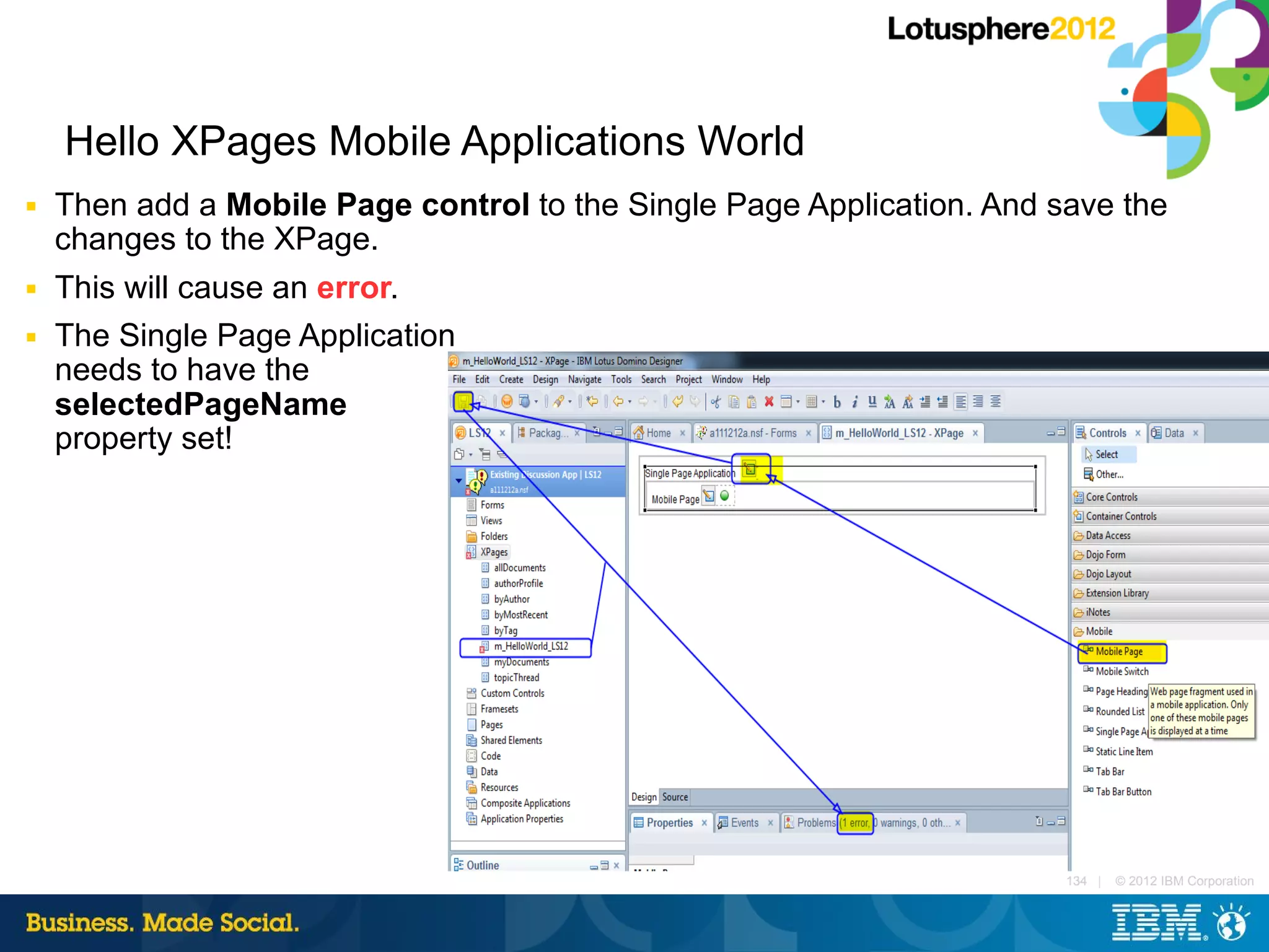Viewport: 1269px width, 952px height.
Task: Open the allDocuments XPage
Action: [x=519, y=567]
